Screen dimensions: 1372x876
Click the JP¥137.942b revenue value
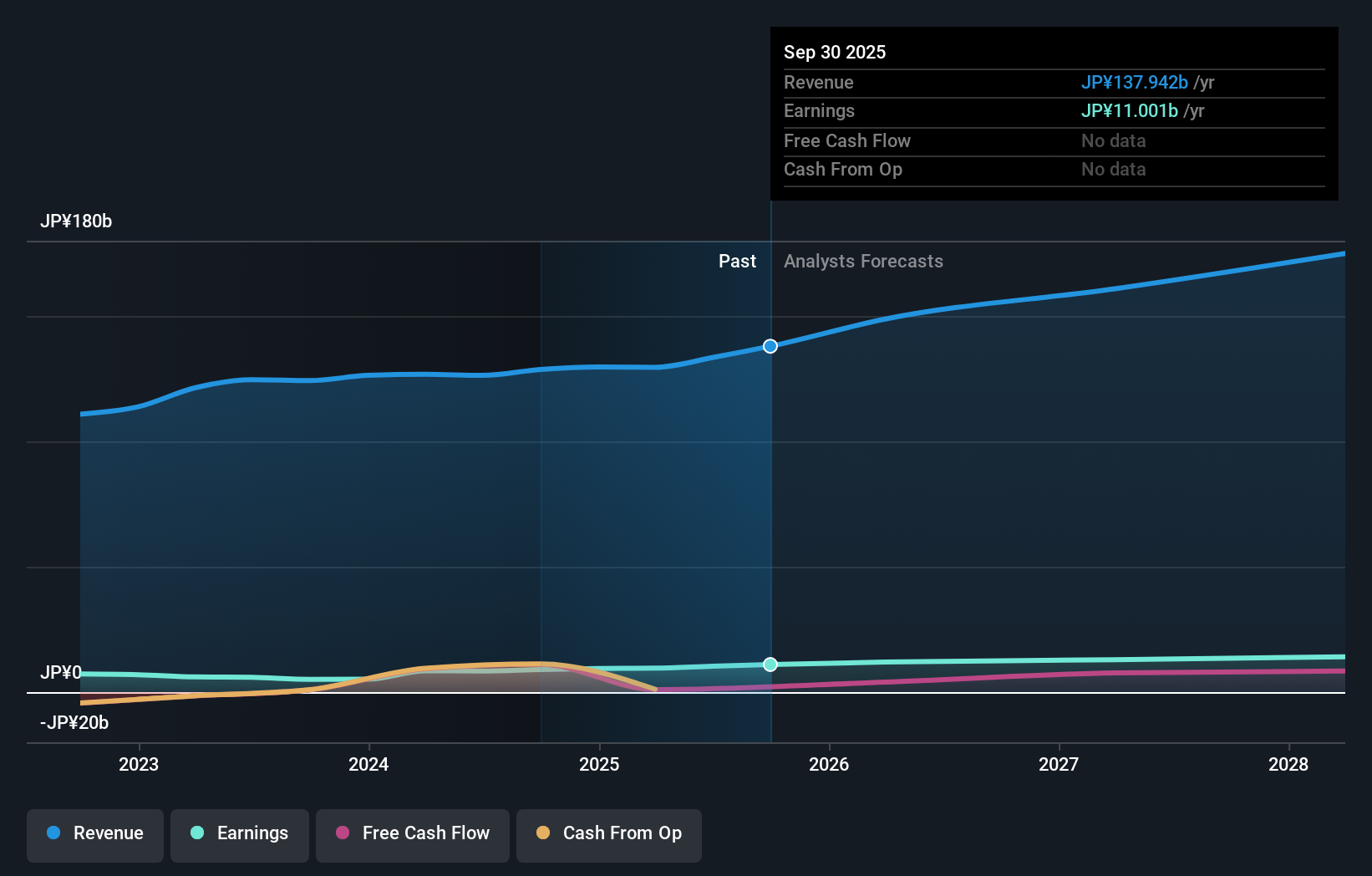pyautogui.click(x=1135, y=82)
